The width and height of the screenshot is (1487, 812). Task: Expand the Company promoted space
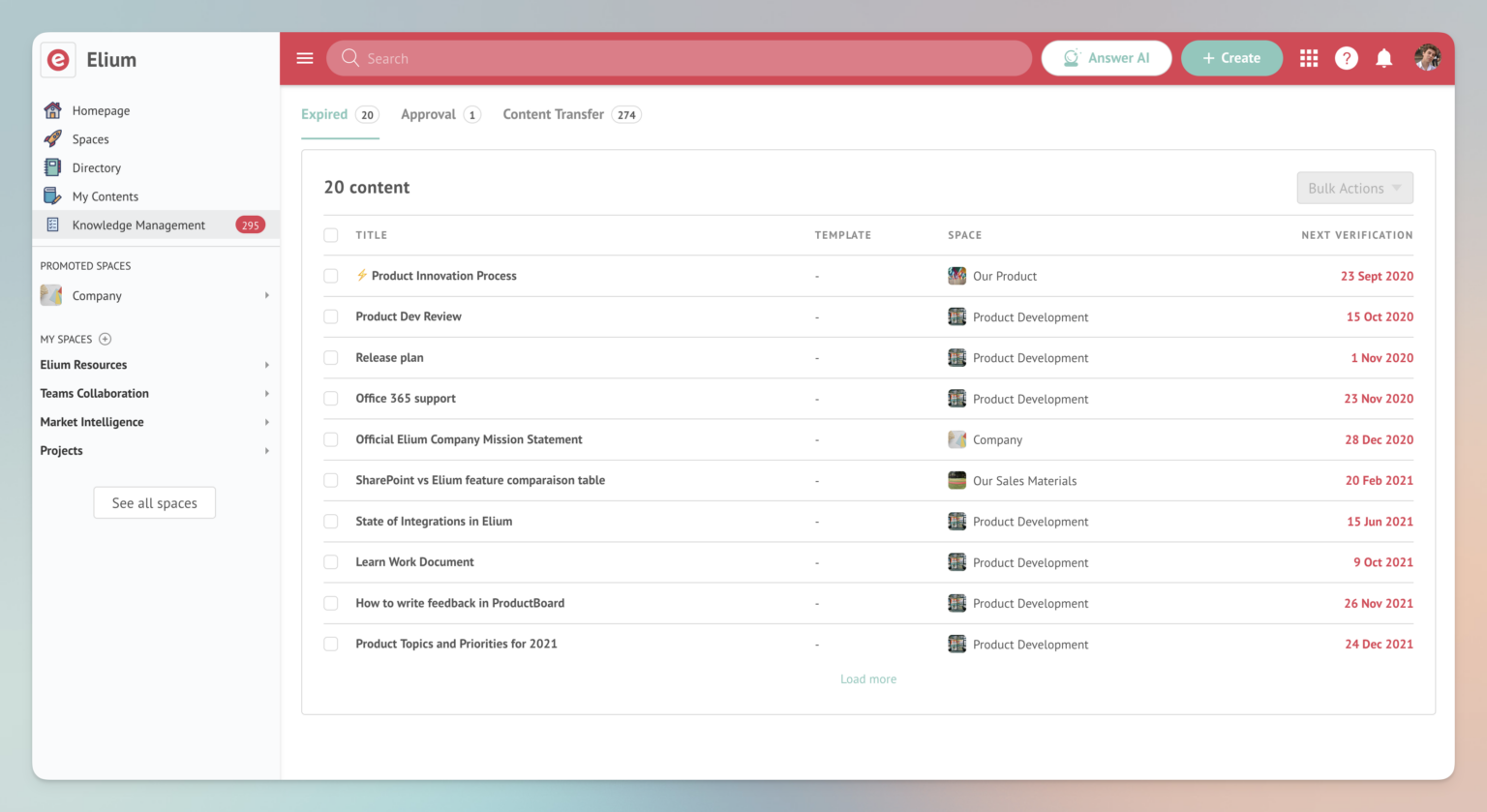(267, 296)
